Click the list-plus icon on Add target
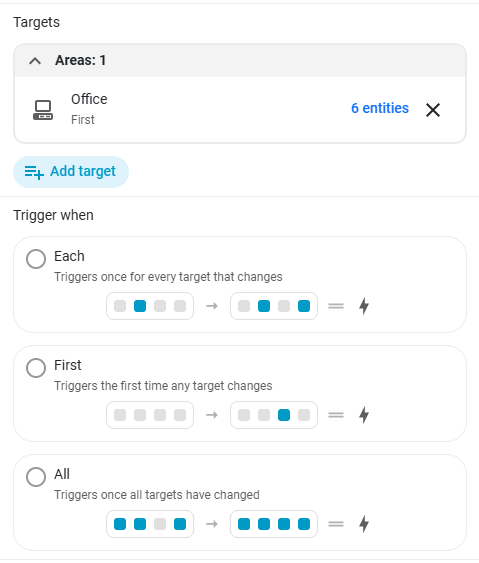Image resolution: width=479 pixels, height=563 pixels. click(x=34, y=172)
